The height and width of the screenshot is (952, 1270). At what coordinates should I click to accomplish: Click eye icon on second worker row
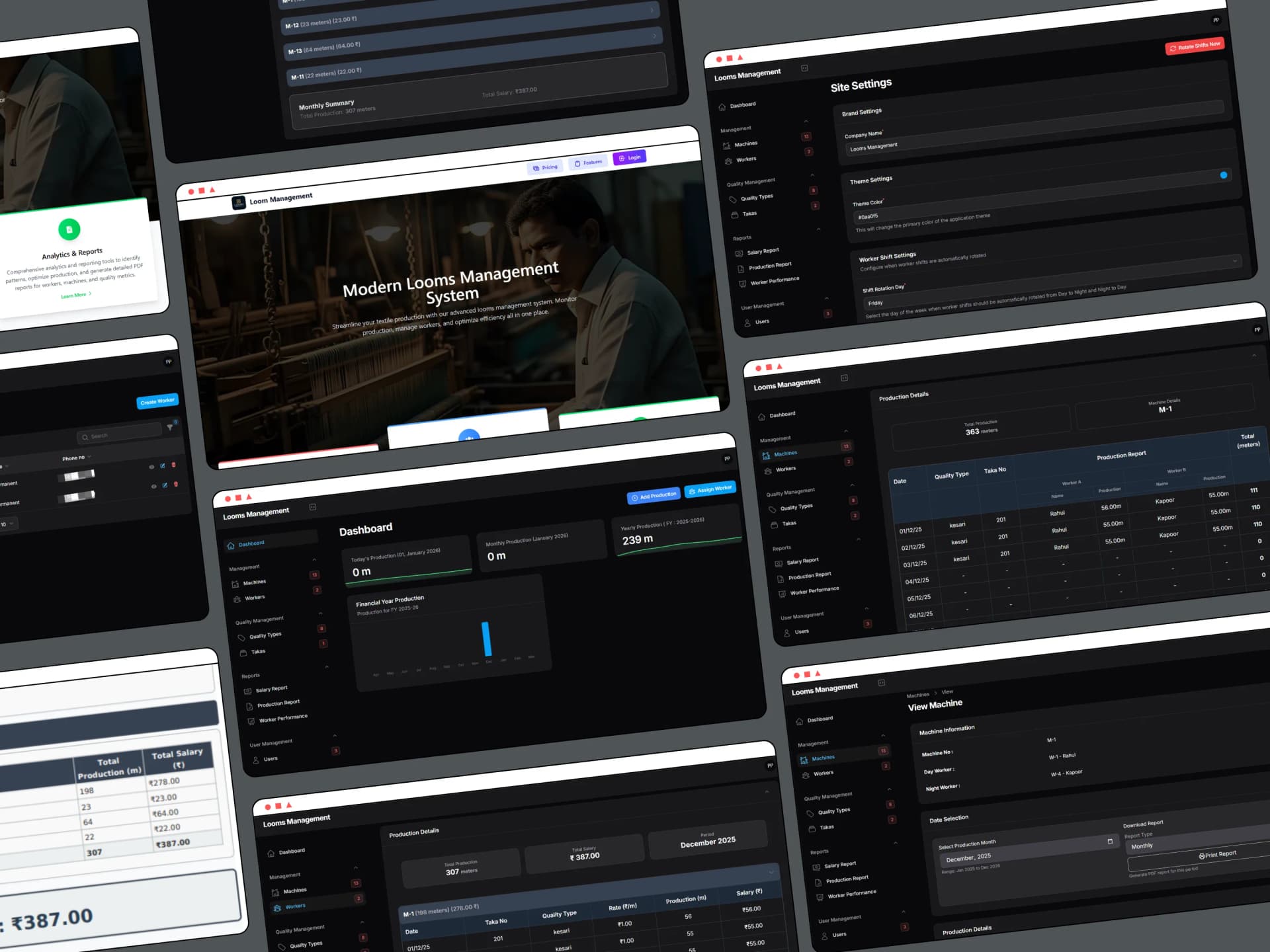[154, 486]
